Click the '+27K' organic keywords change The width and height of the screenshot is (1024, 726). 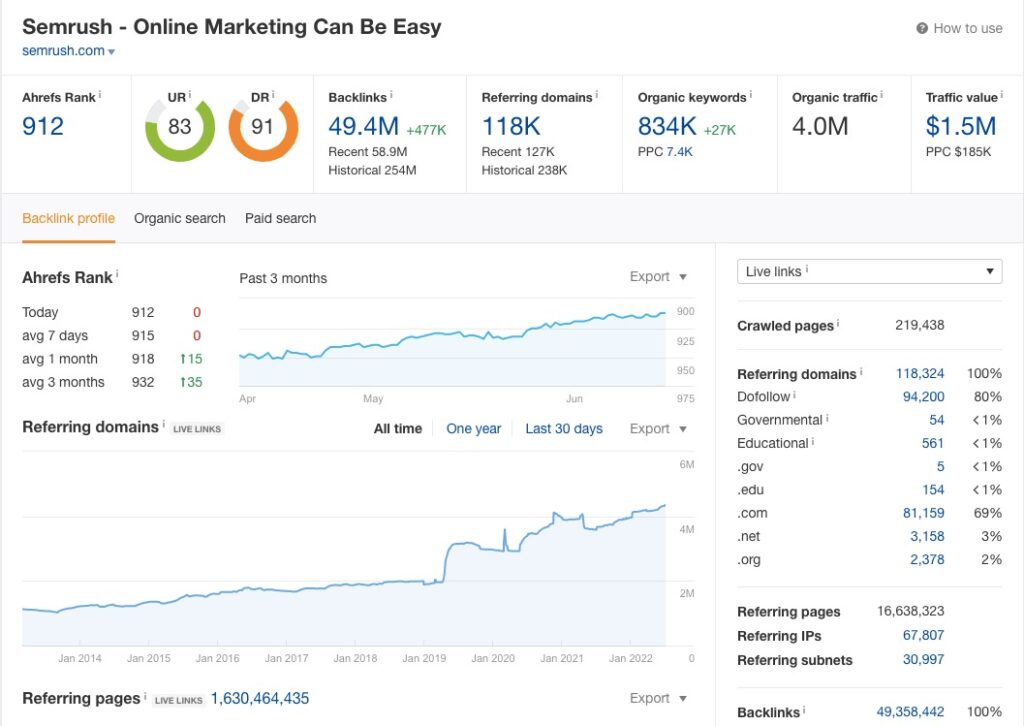tap(720, 130)
